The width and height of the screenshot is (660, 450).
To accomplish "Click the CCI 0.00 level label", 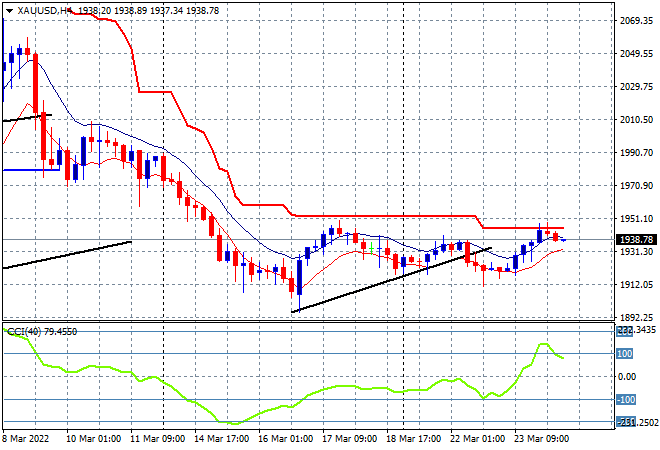I will tap(625, 377).
